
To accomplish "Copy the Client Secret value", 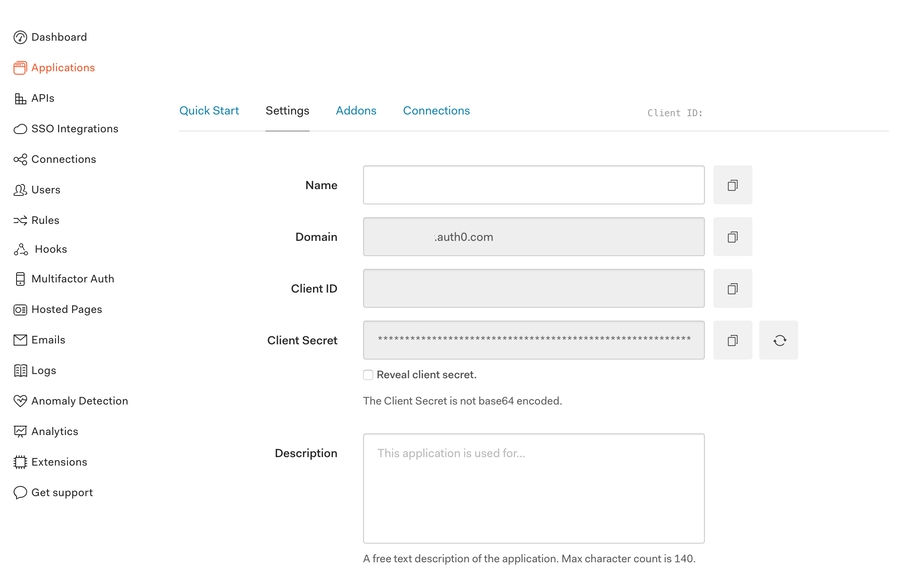I will (732, 341).
